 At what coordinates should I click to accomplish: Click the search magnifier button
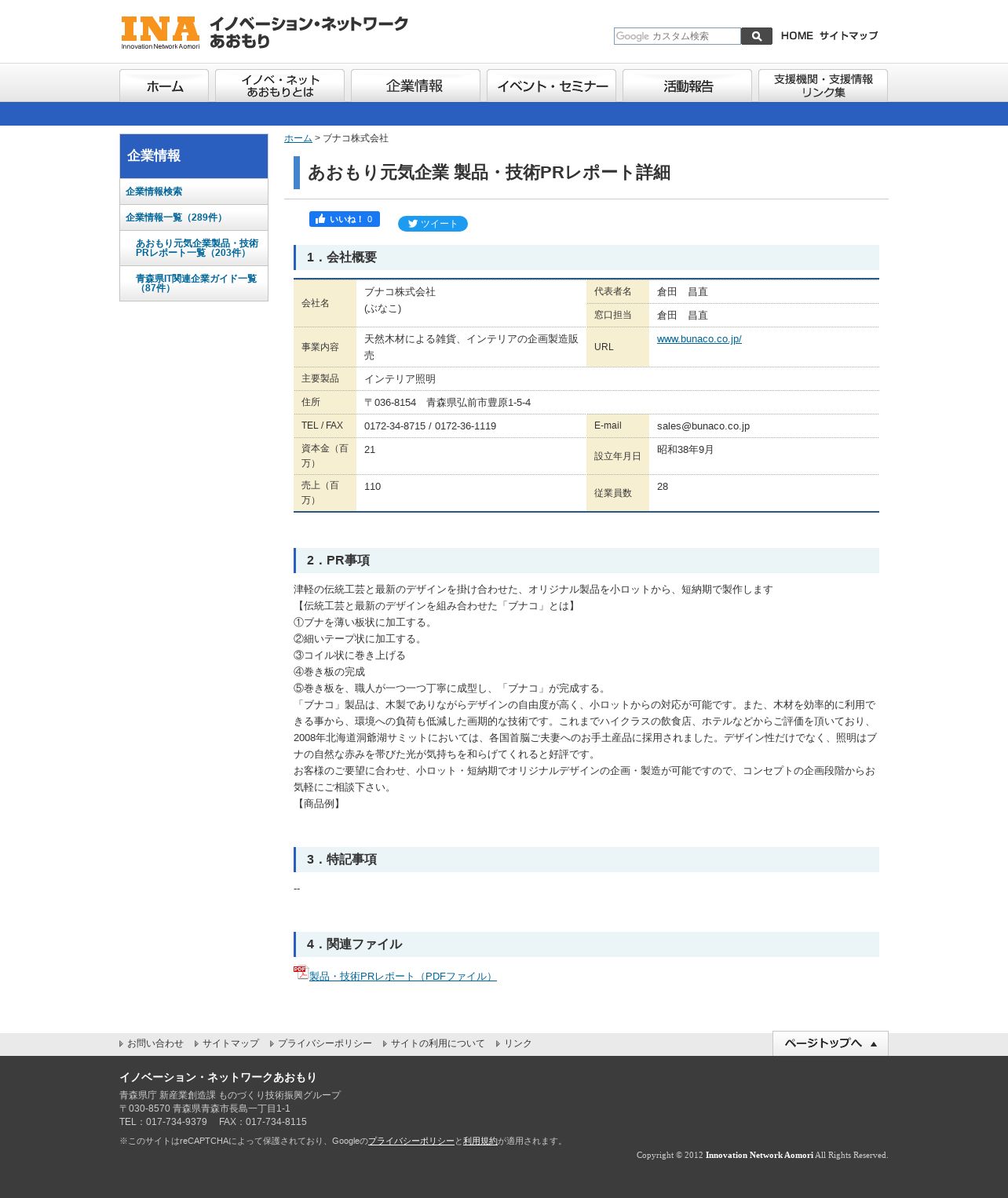(x=757, y=36)
